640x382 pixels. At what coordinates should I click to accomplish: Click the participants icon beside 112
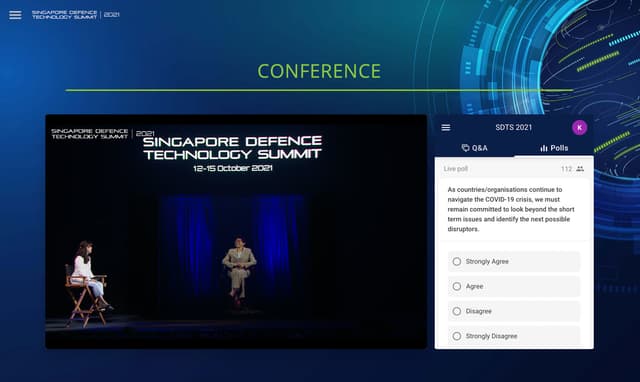coord(580,169)
